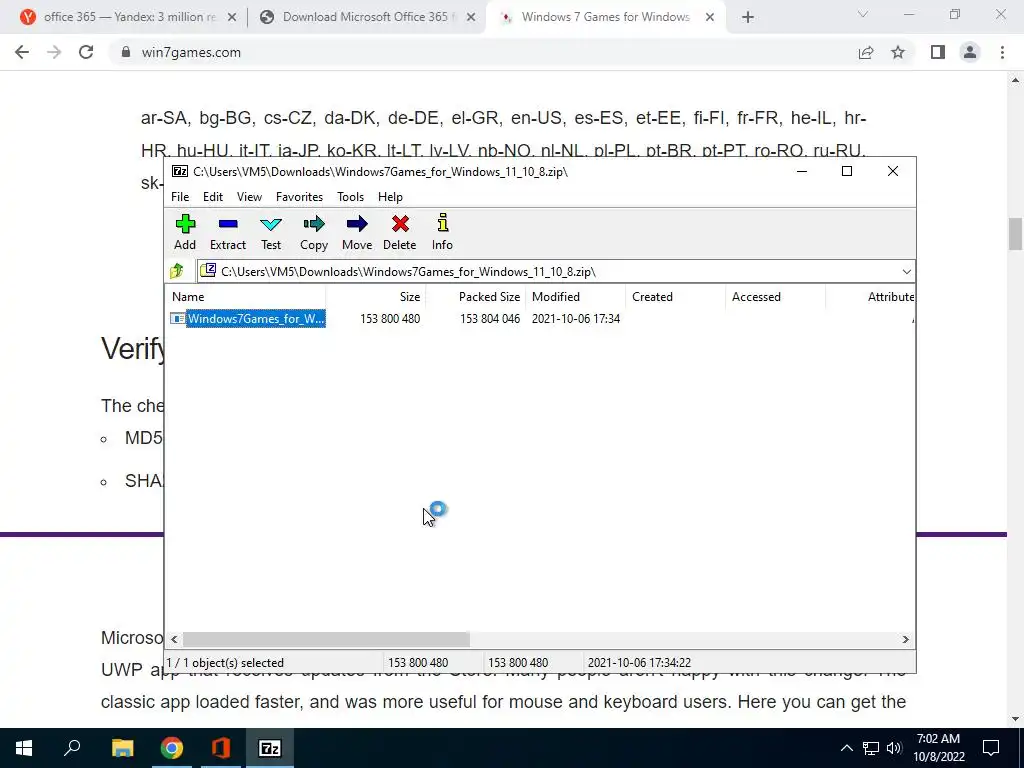Choose the Move toolbar icon
This screenshot has height=768, width=1024.
tap(357, 232)
